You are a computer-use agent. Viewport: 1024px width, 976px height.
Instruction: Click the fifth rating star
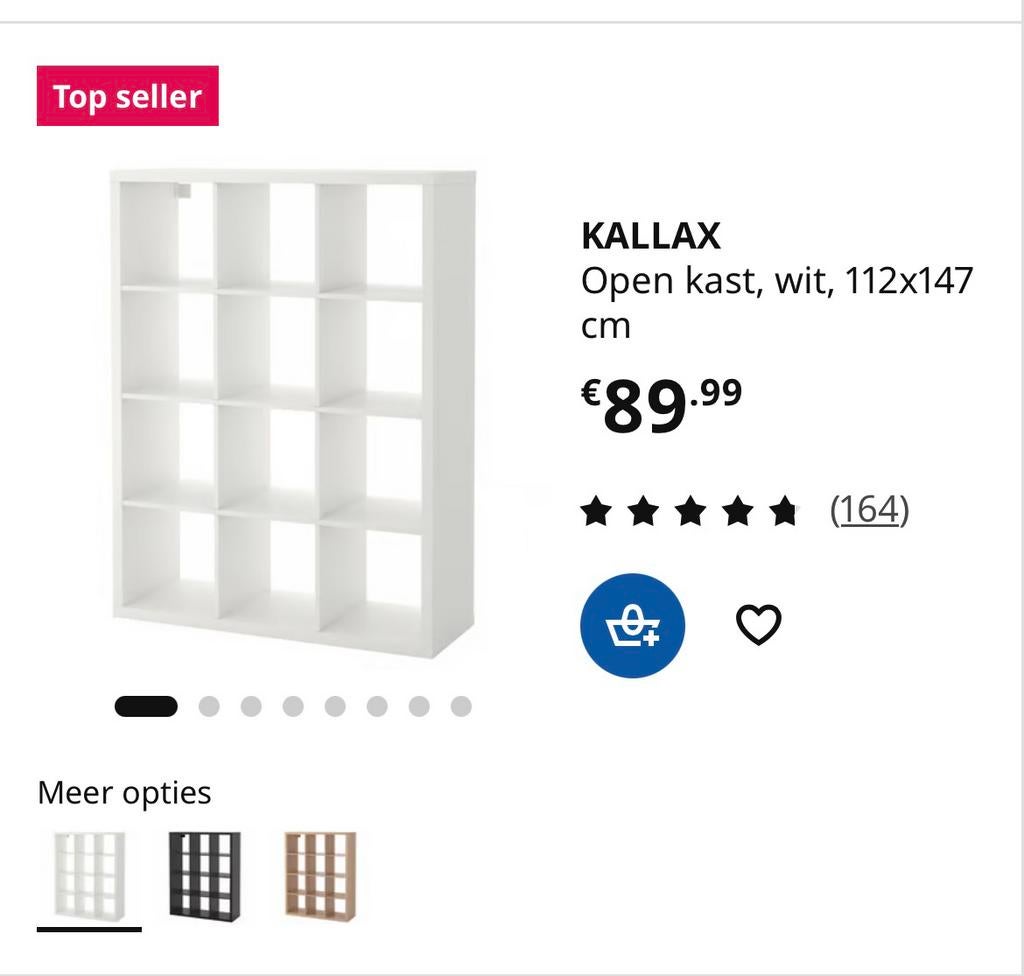[786, 510]
